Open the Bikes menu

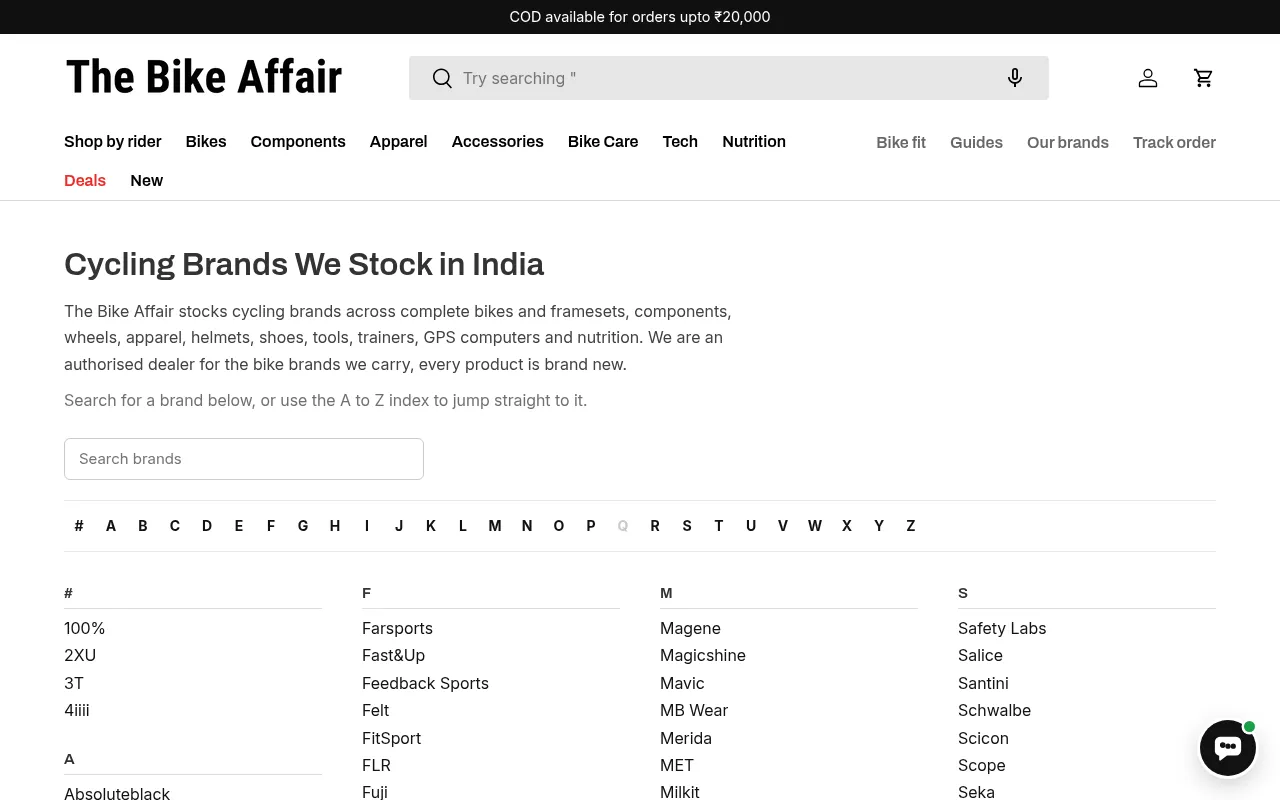pyautogui.click(x=206, y=142)
